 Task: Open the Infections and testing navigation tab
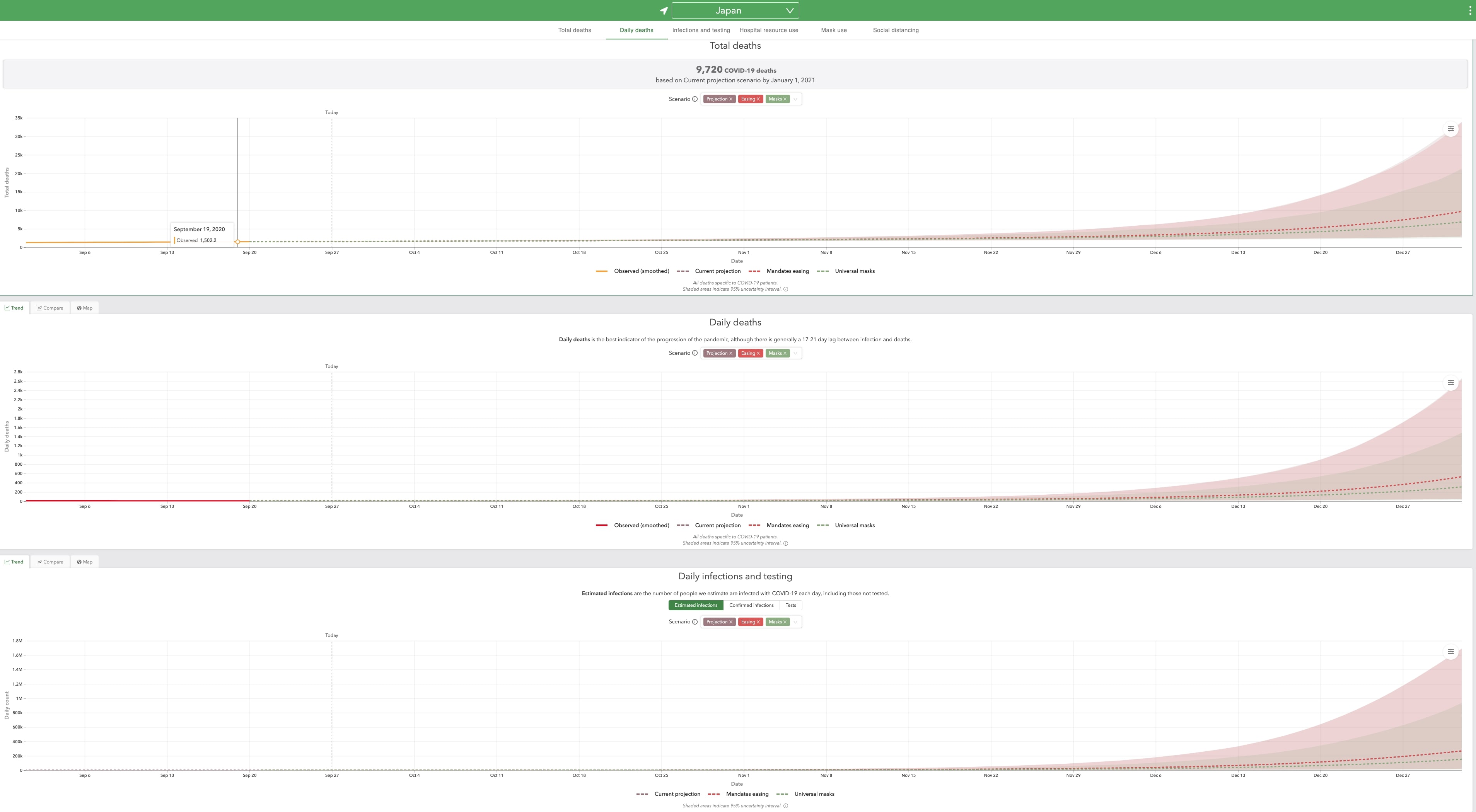point(701,31)
